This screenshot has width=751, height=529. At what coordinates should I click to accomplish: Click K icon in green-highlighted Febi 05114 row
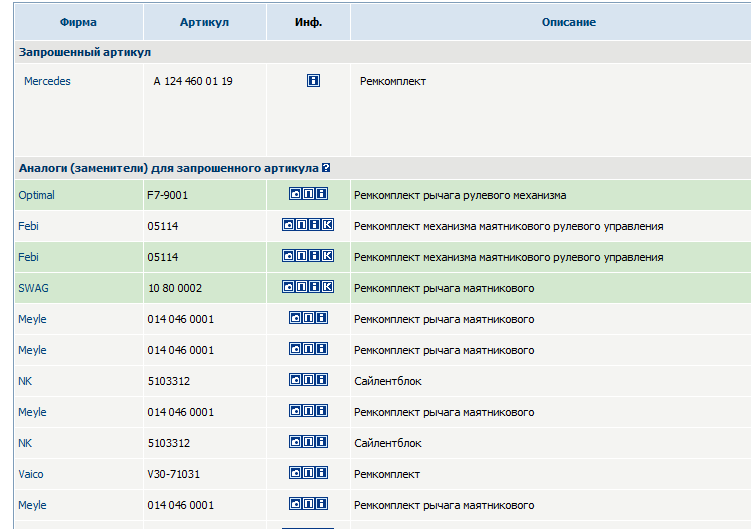point(327,255)
